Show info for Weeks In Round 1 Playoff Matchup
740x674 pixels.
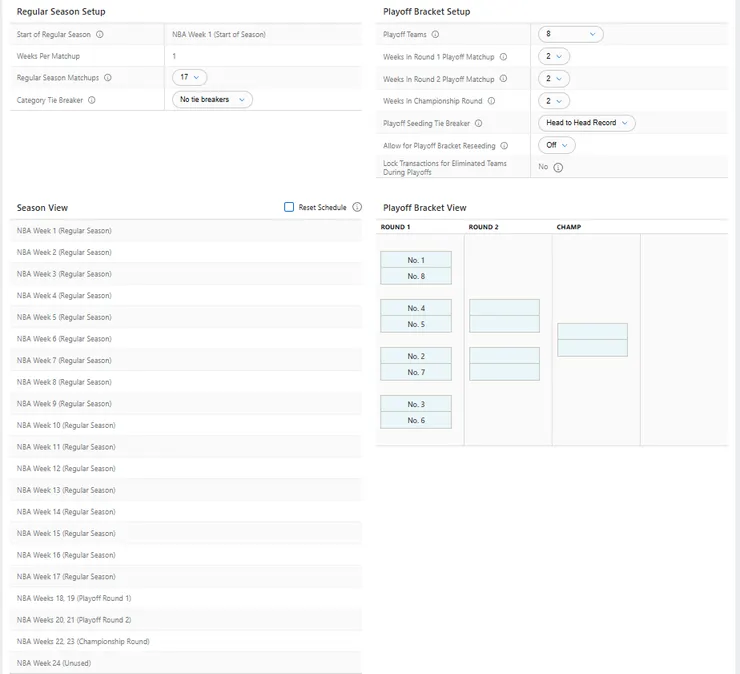pos(504,57)
